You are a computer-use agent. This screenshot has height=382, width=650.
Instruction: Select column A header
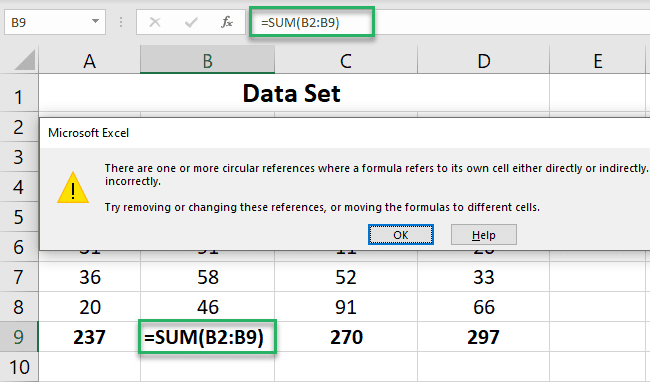(90, 60)
